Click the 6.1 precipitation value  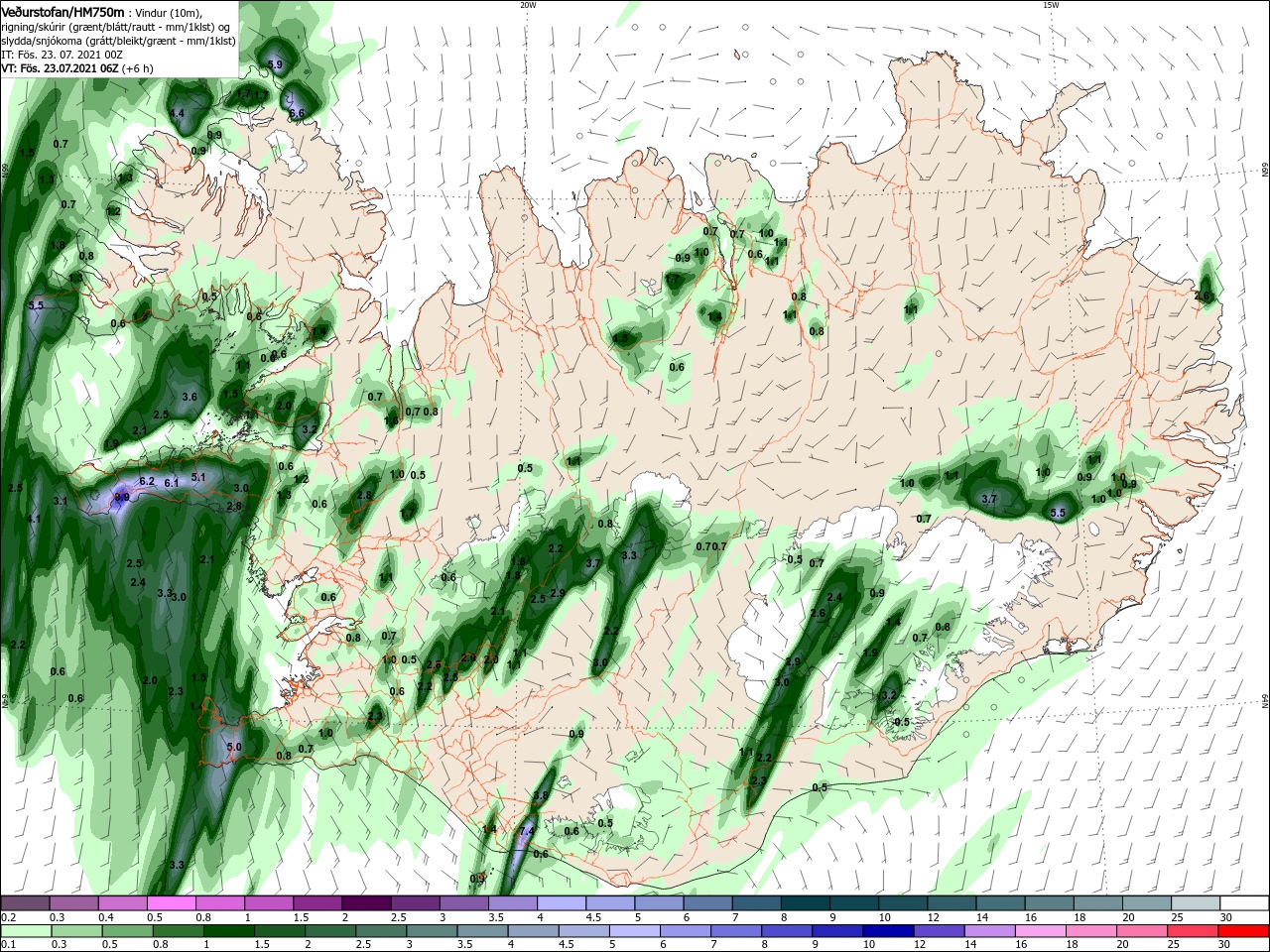[x=171, y=483]
